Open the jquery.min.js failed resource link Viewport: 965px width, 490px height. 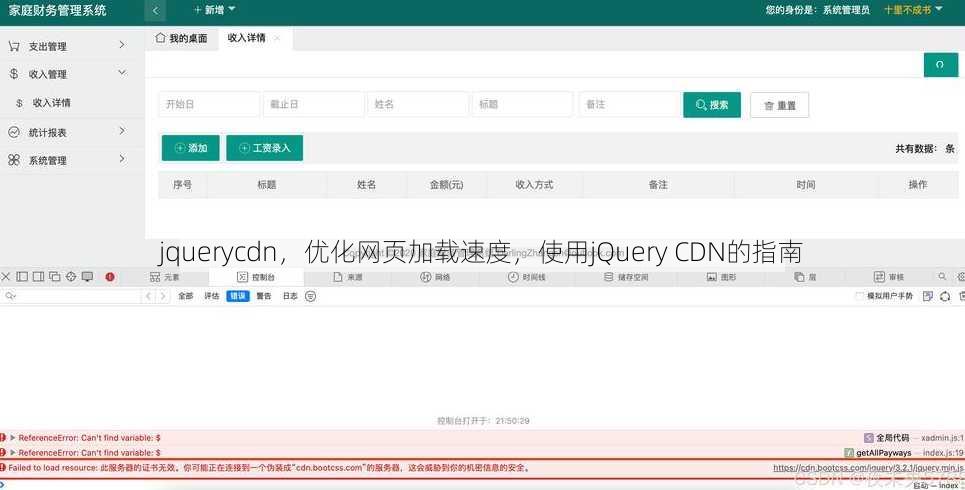[868, 468]
